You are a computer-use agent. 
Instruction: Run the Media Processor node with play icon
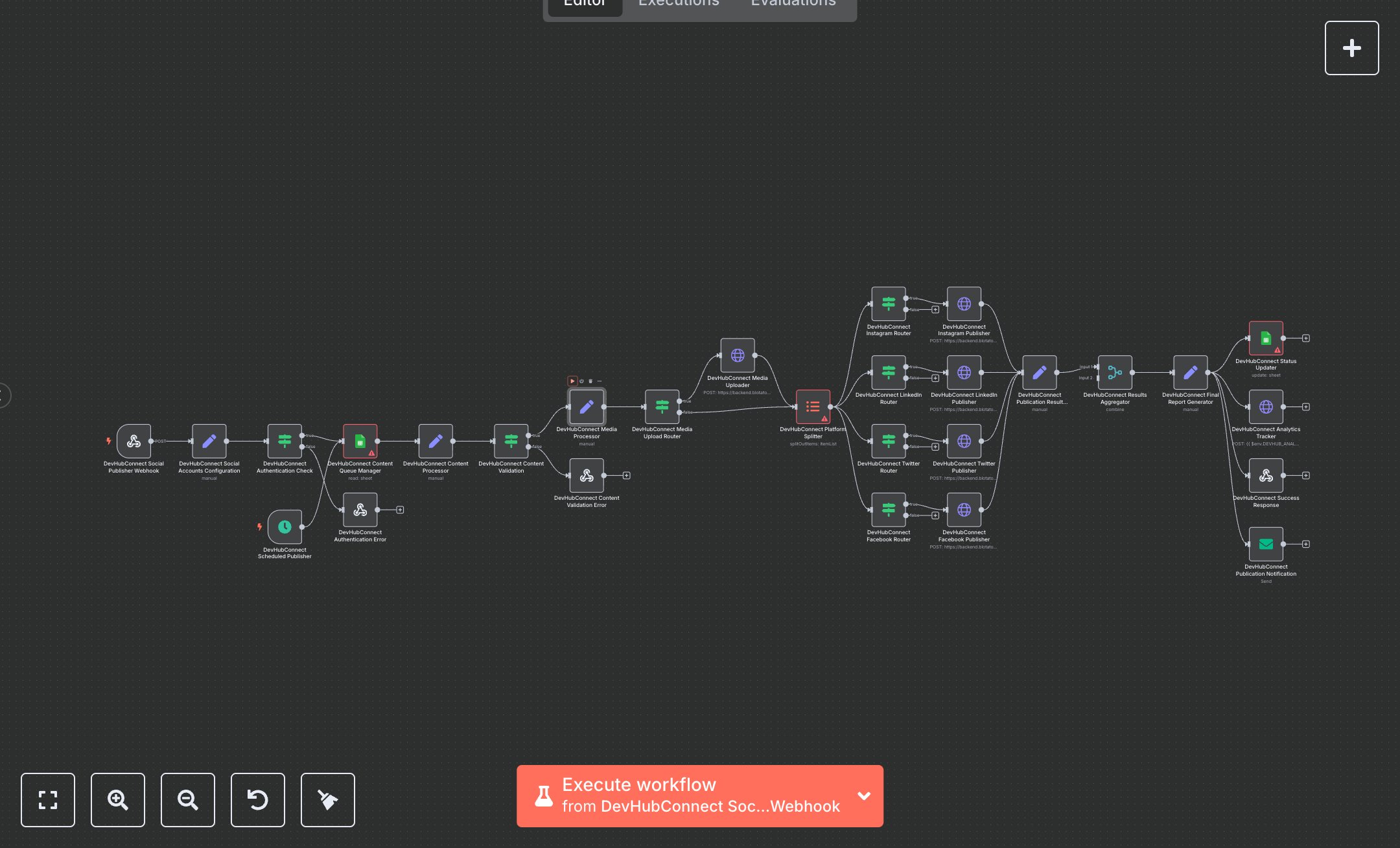click(572, 381)
